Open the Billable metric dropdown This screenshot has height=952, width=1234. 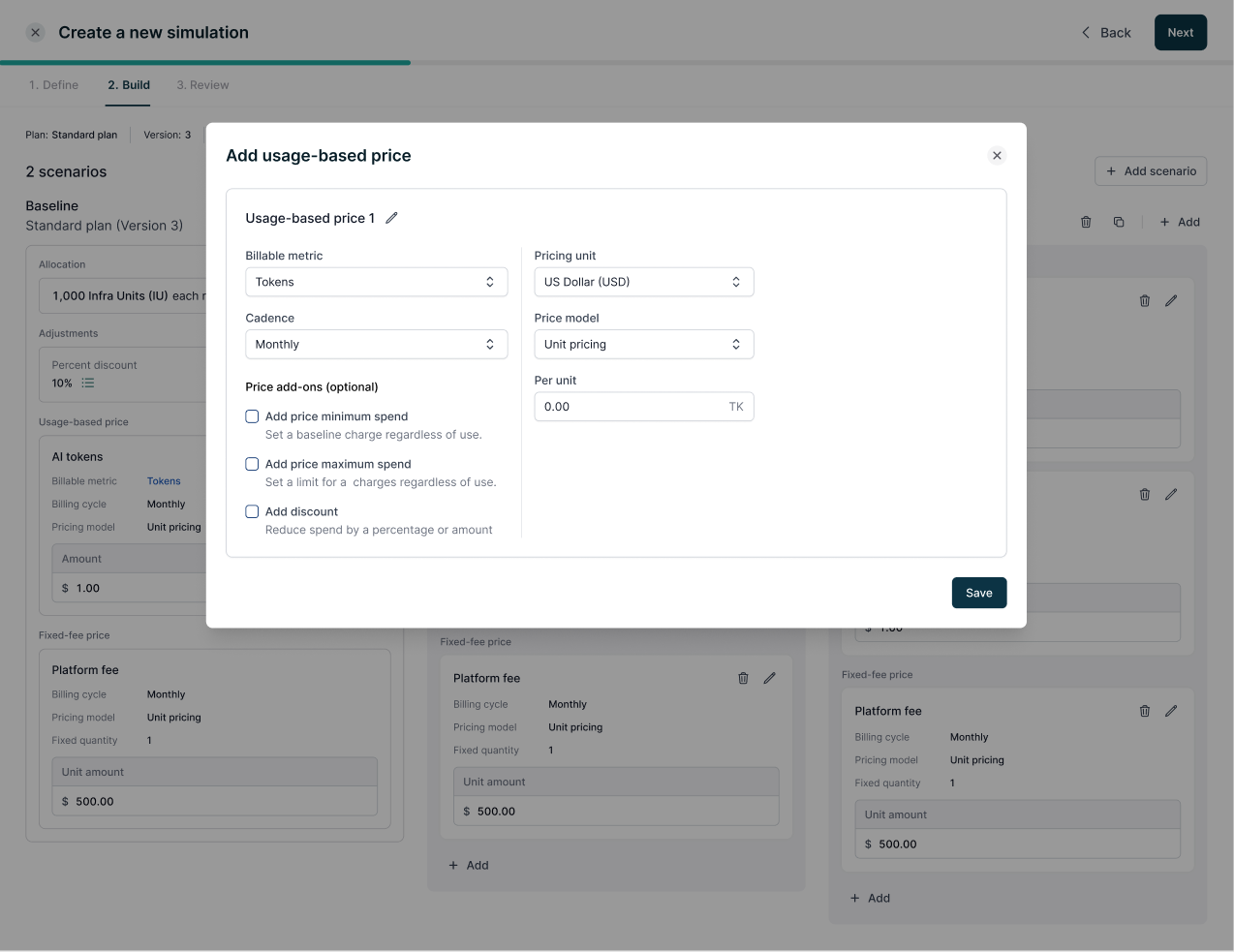point(377,282)
